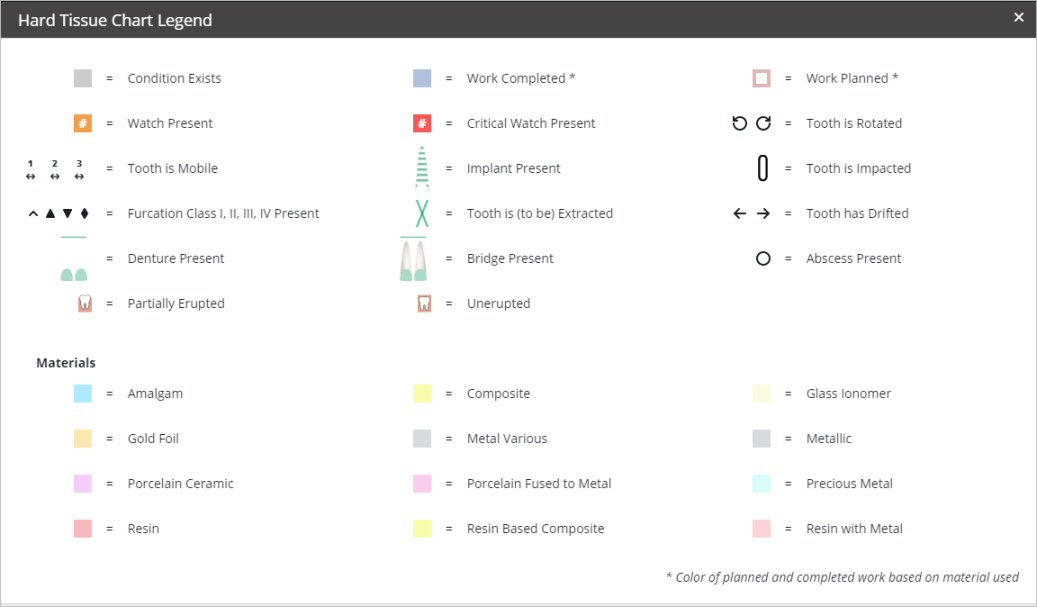Click the Work Planned symbol
The width and height of the screenshot is (1037, 607).
[761, 78]
